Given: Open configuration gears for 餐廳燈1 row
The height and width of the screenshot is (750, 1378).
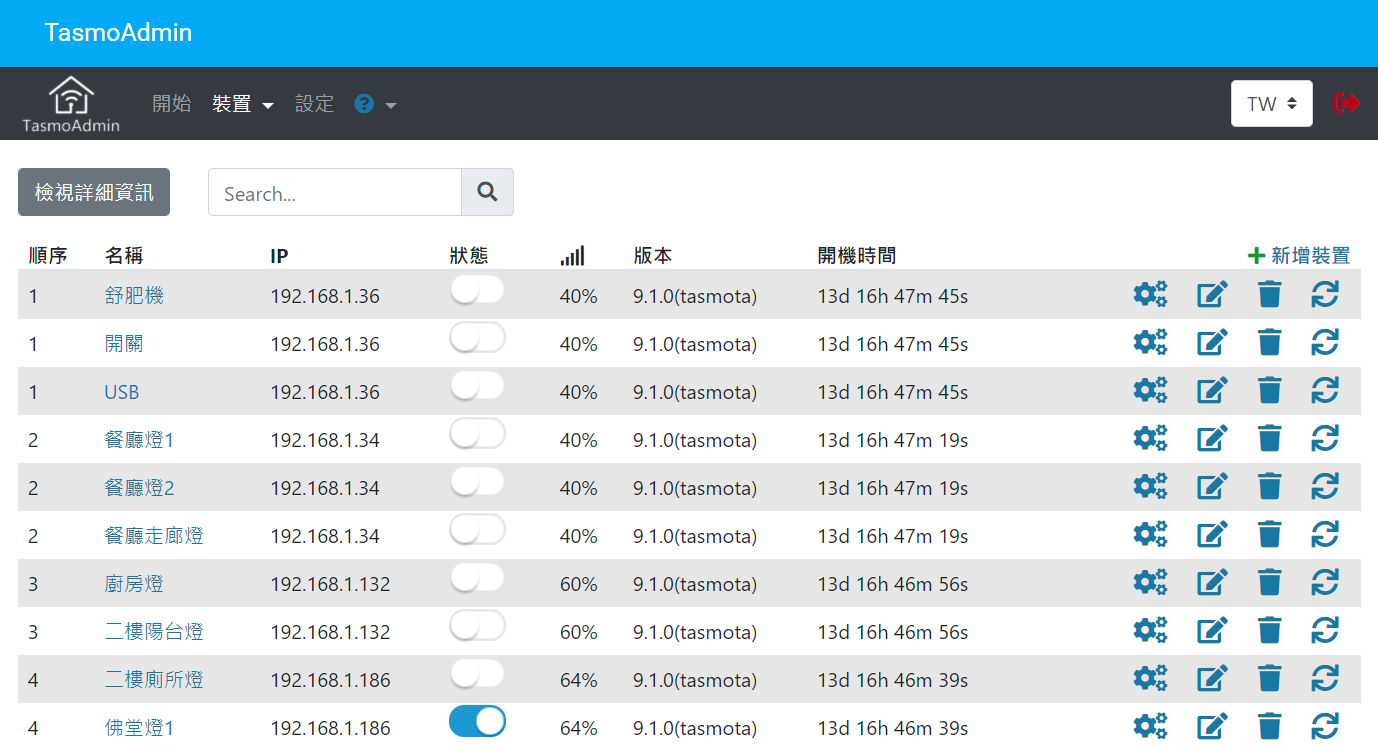Looking at the screenshot, I should pos(1150,438).
